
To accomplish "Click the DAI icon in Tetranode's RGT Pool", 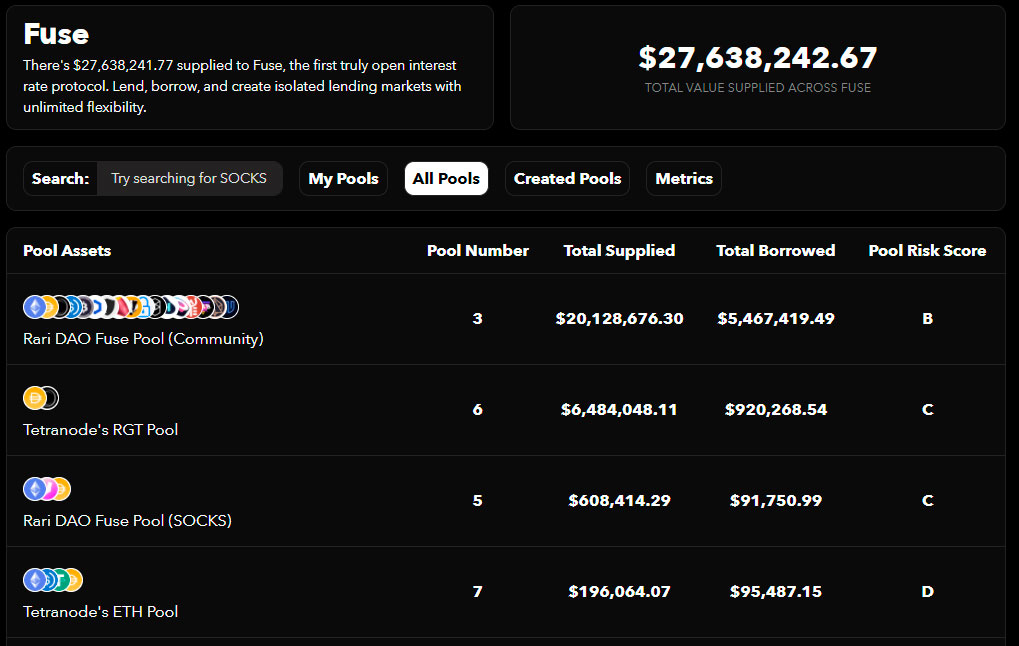I will tap(34, 398).
